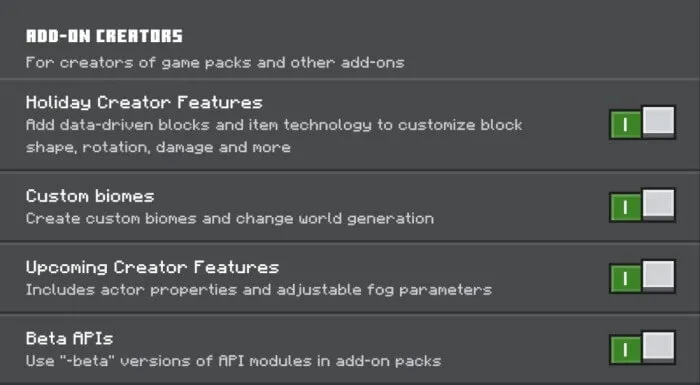The height and width of the screenshot is (385, 700).
Task: Click the 'For creators of game packs' subtitle
Action: (215, 63)
